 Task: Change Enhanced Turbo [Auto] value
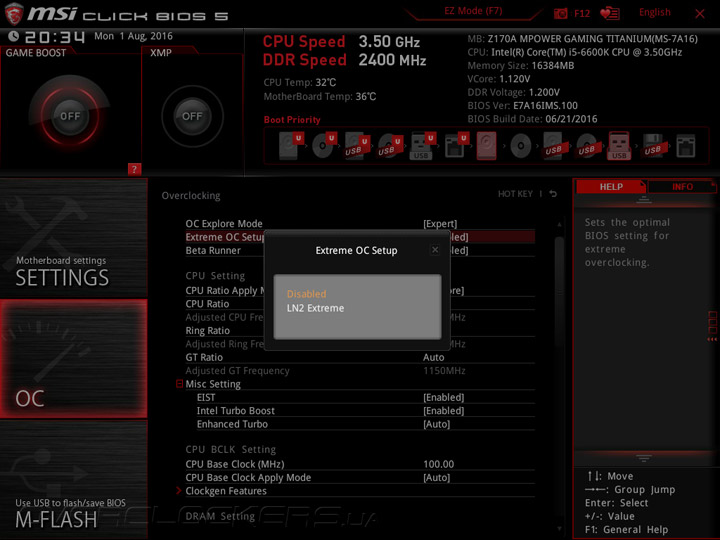(x=436, y=424)
